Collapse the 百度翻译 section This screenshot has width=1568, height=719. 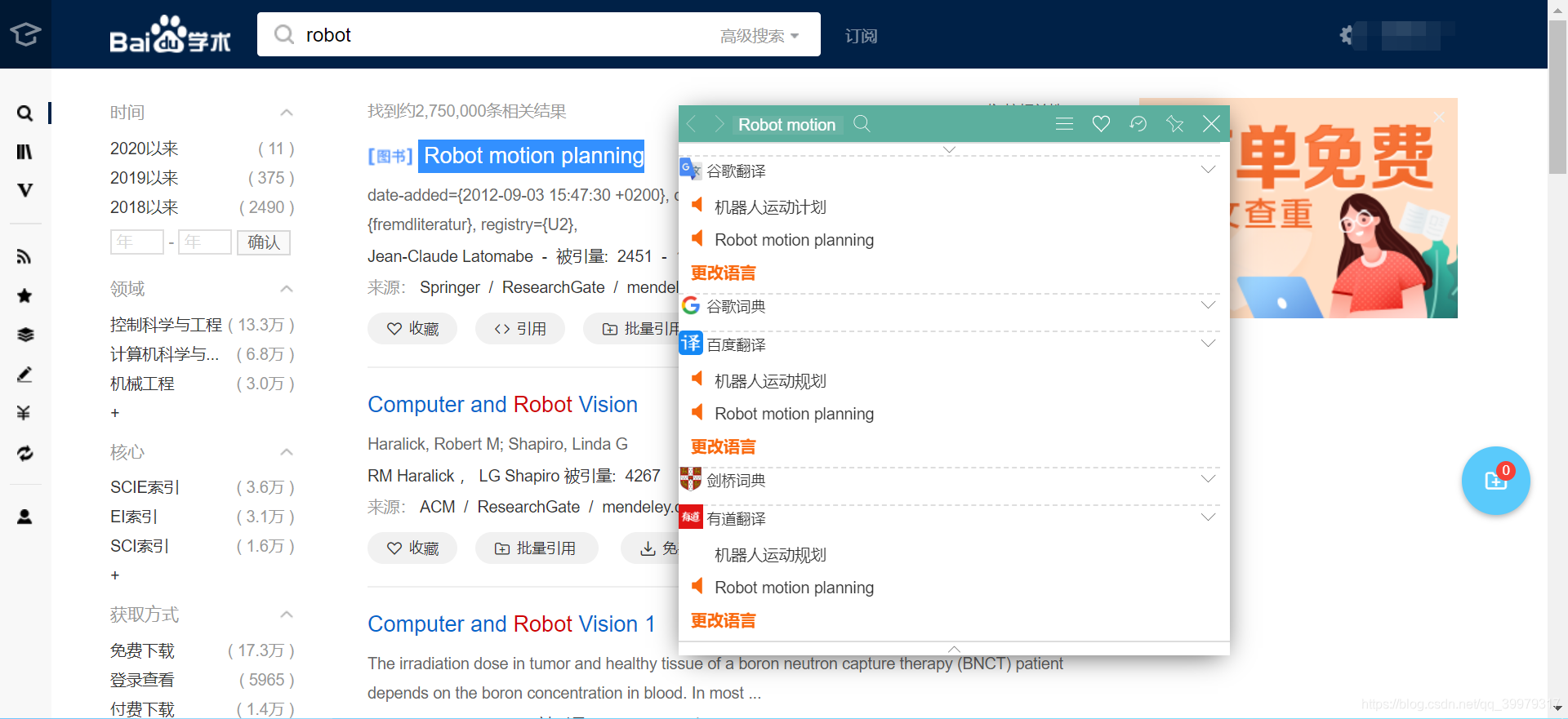[1209, 344]
